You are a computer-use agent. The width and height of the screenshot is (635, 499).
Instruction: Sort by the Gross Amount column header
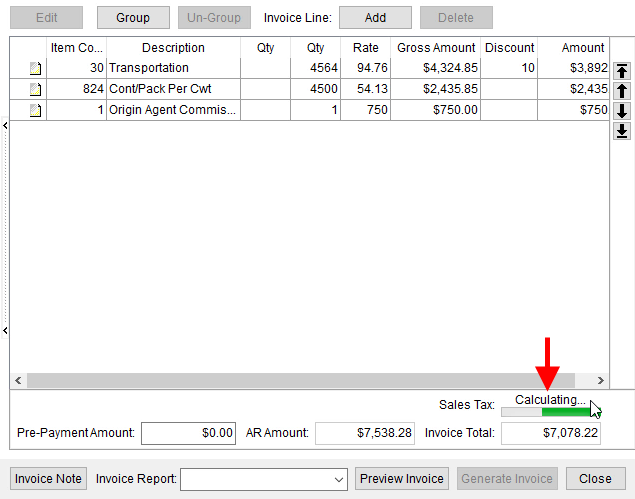click(436, 47)
